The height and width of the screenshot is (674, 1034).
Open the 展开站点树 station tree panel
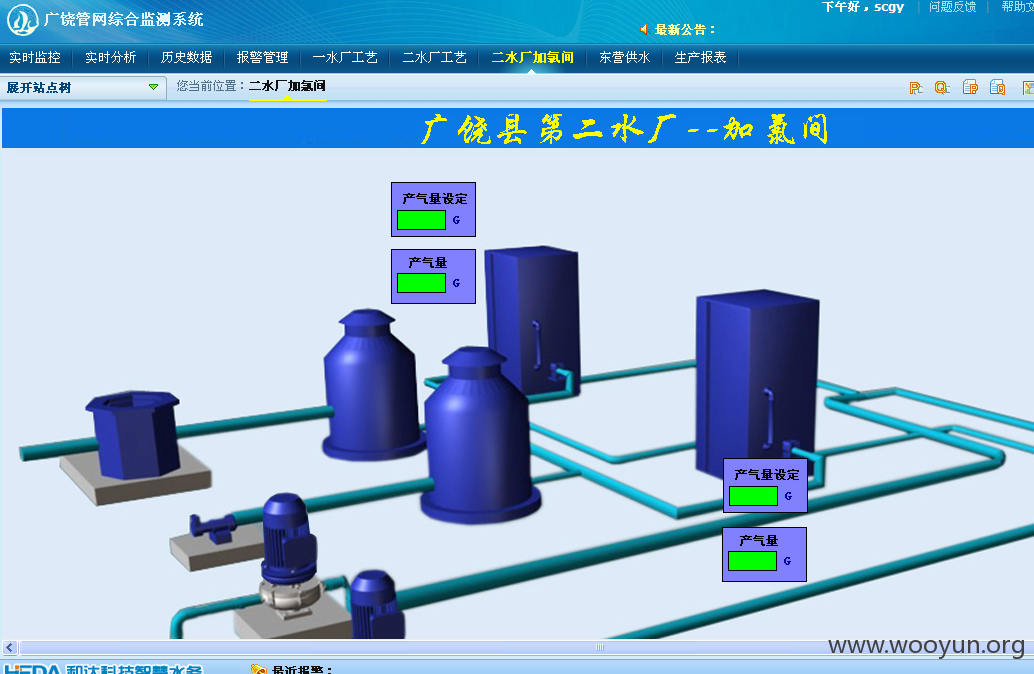click(x=82, y=87)
